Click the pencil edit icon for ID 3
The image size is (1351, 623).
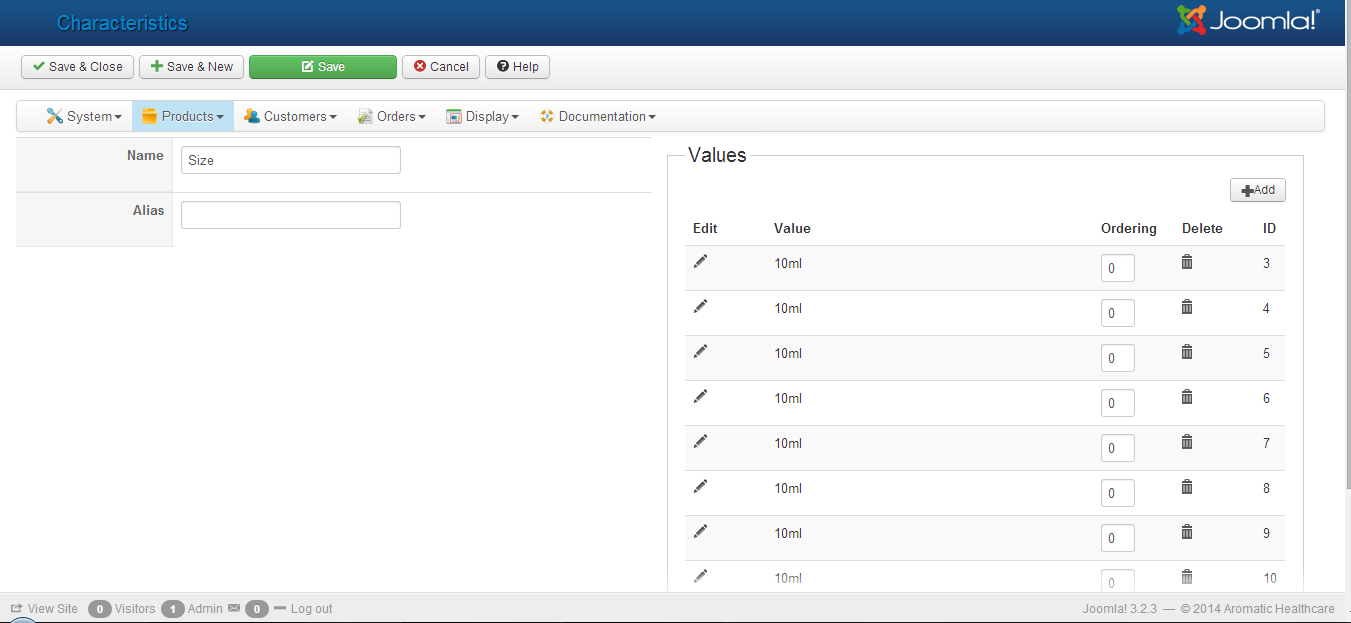coord(700,261)
